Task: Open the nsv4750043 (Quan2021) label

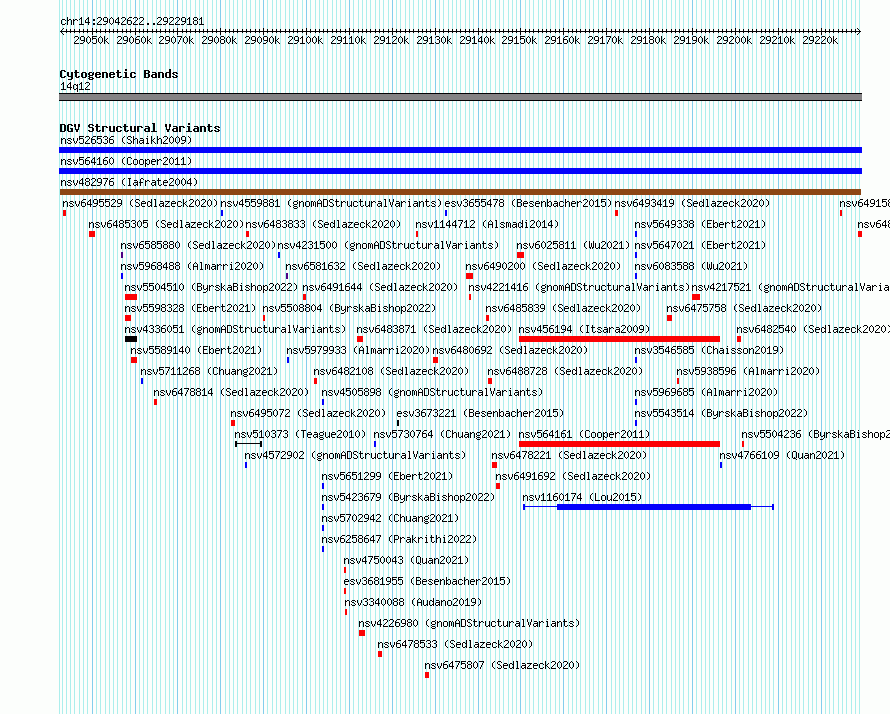Action: click(x=406, y=560)
